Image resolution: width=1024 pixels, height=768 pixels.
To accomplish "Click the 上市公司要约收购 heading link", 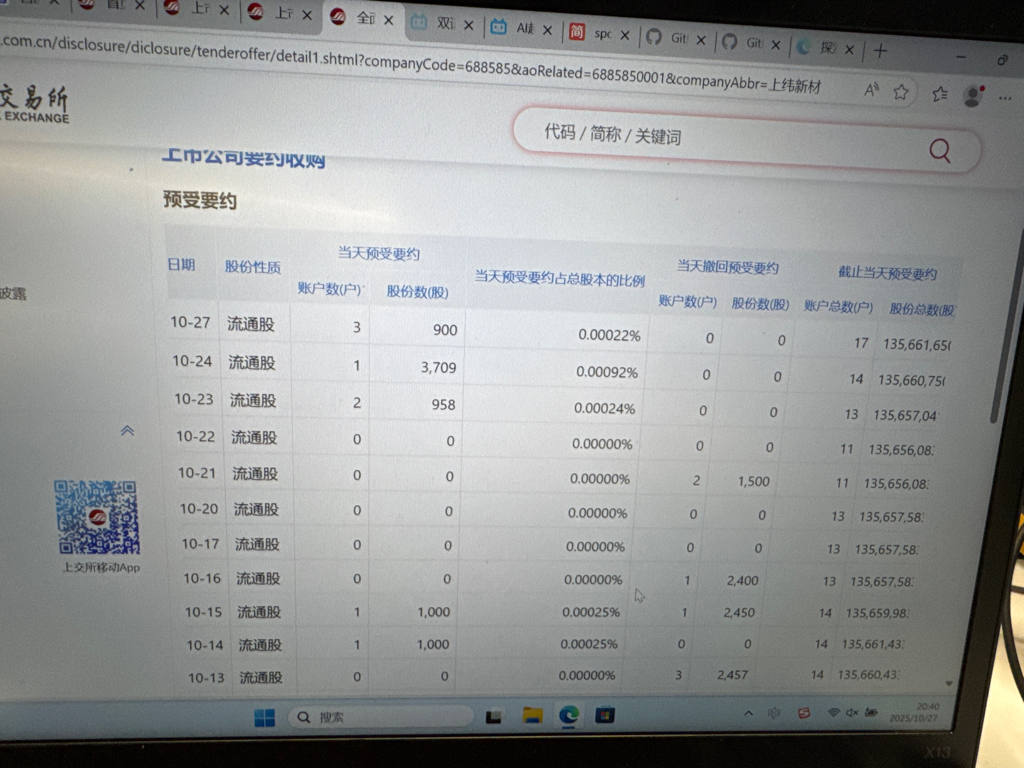I will click(244, 157).
